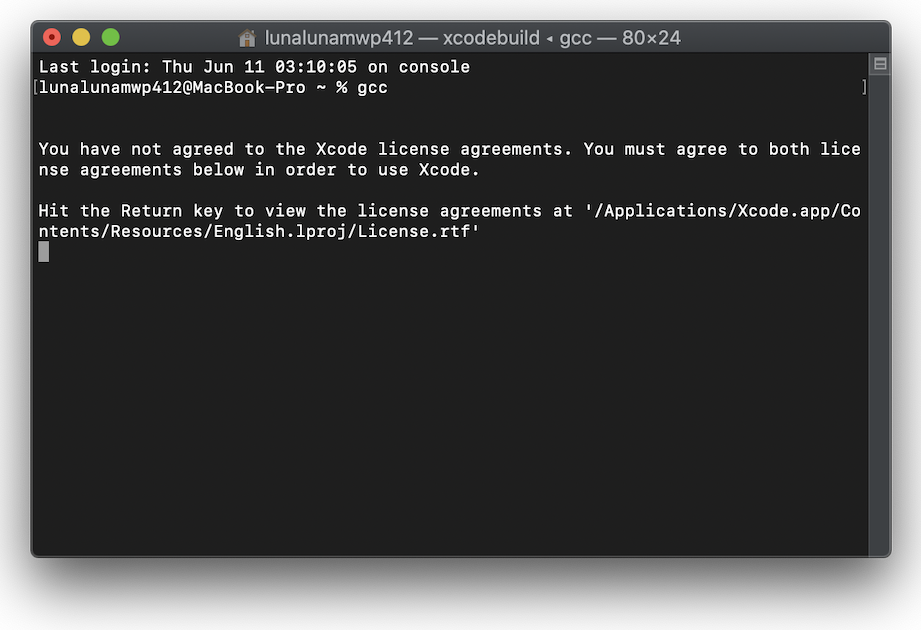The image size is (921, 630).
Task: Click the lunalunamwp412@MacBook-Pro prompt text
Action: (182, 88)
